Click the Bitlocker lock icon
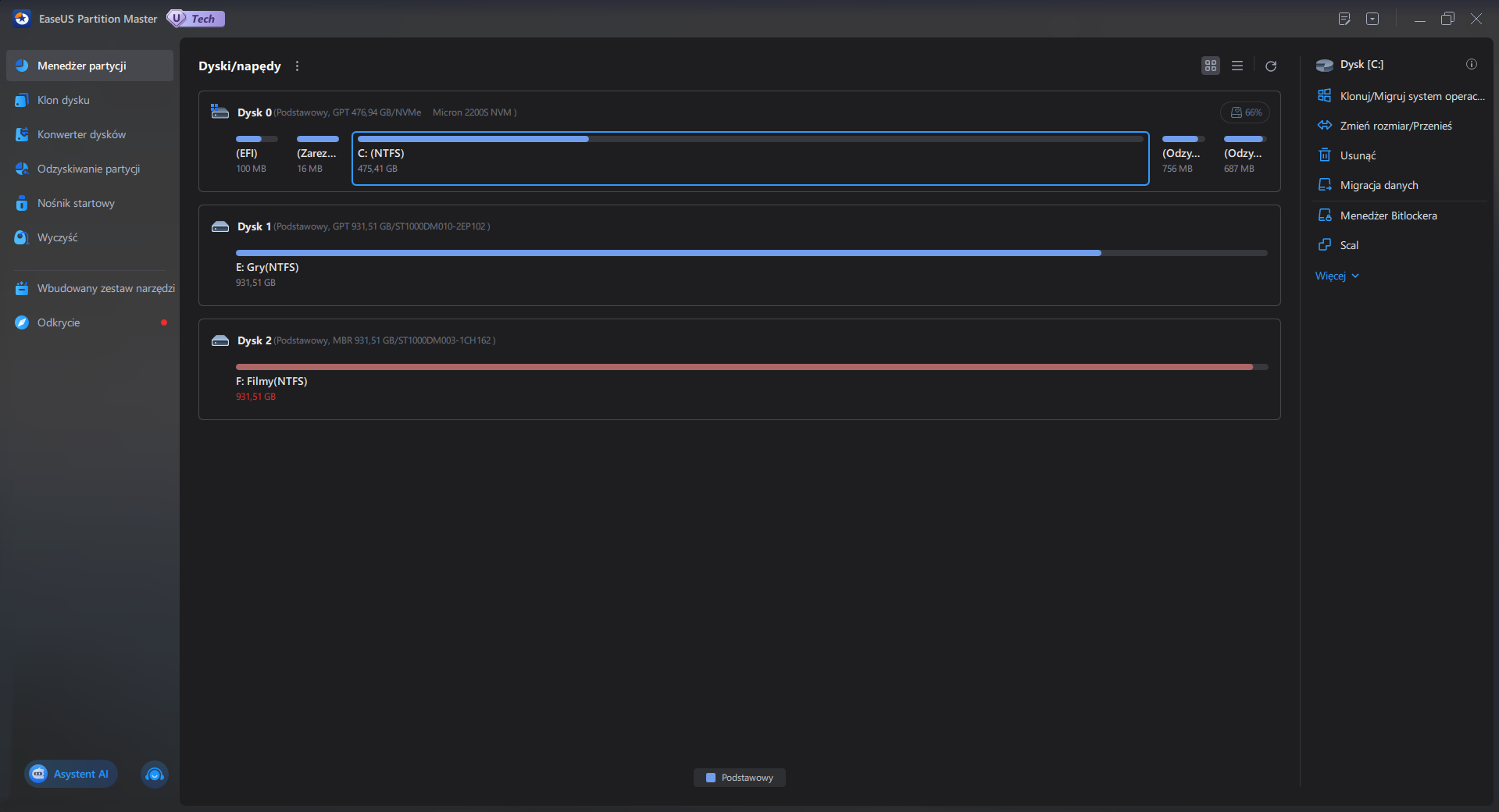1499x812 pixels. [x=1325, y=215]
